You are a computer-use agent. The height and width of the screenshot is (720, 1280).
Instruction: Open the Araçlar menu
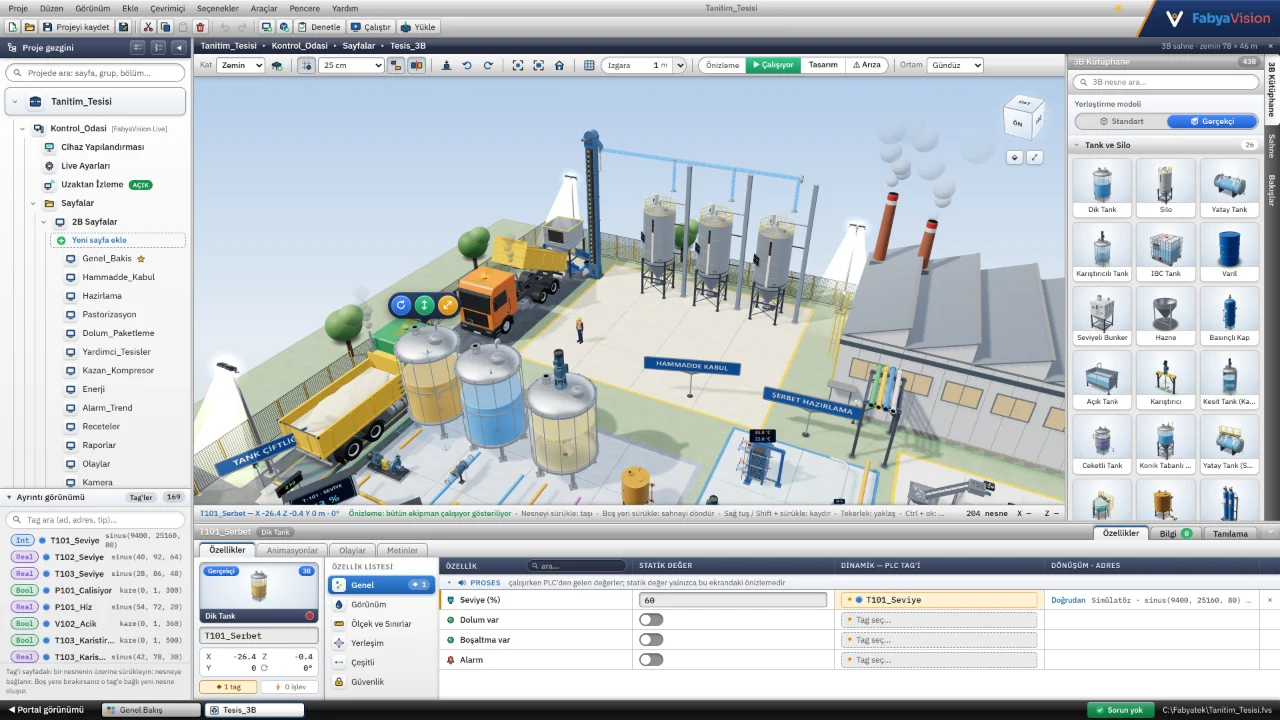point(264,8)
